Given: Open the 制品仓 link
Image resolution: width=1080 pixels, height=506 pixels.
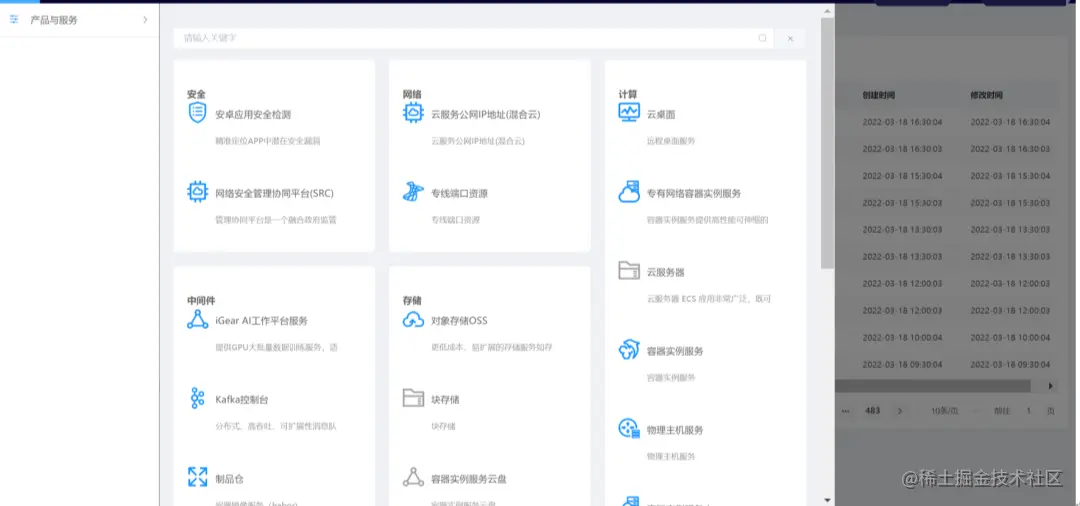Looking at the screenshot, I should point(229,478).
